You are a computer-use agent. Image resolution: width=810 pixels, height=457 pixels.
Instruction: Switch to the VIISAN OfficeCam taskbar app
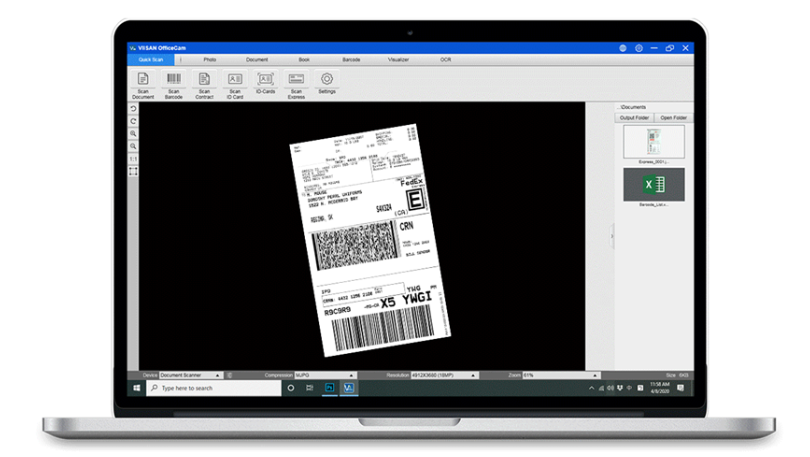click(x=349, y=388)
